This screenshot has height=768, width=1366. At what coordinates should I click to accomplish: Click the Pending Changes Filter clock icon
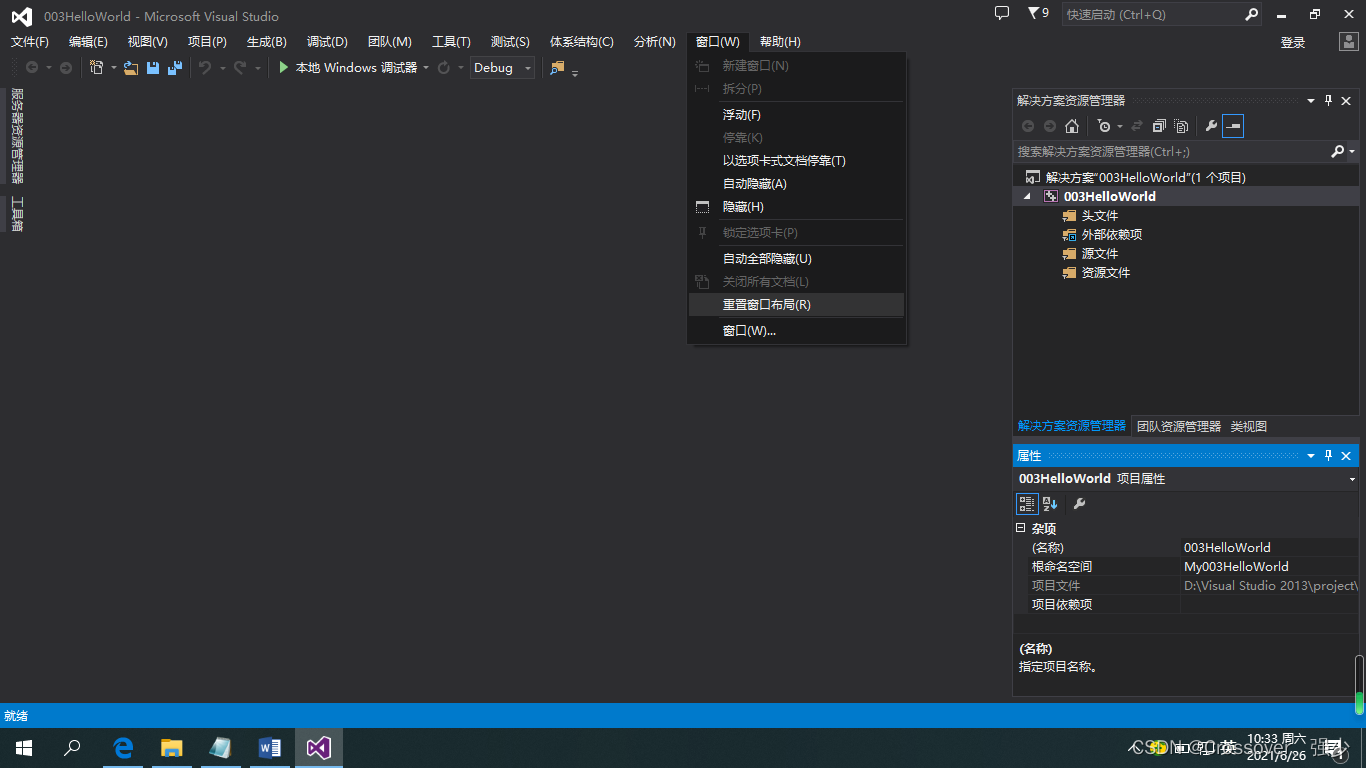pyautogui.click(x=1103, y=126)
